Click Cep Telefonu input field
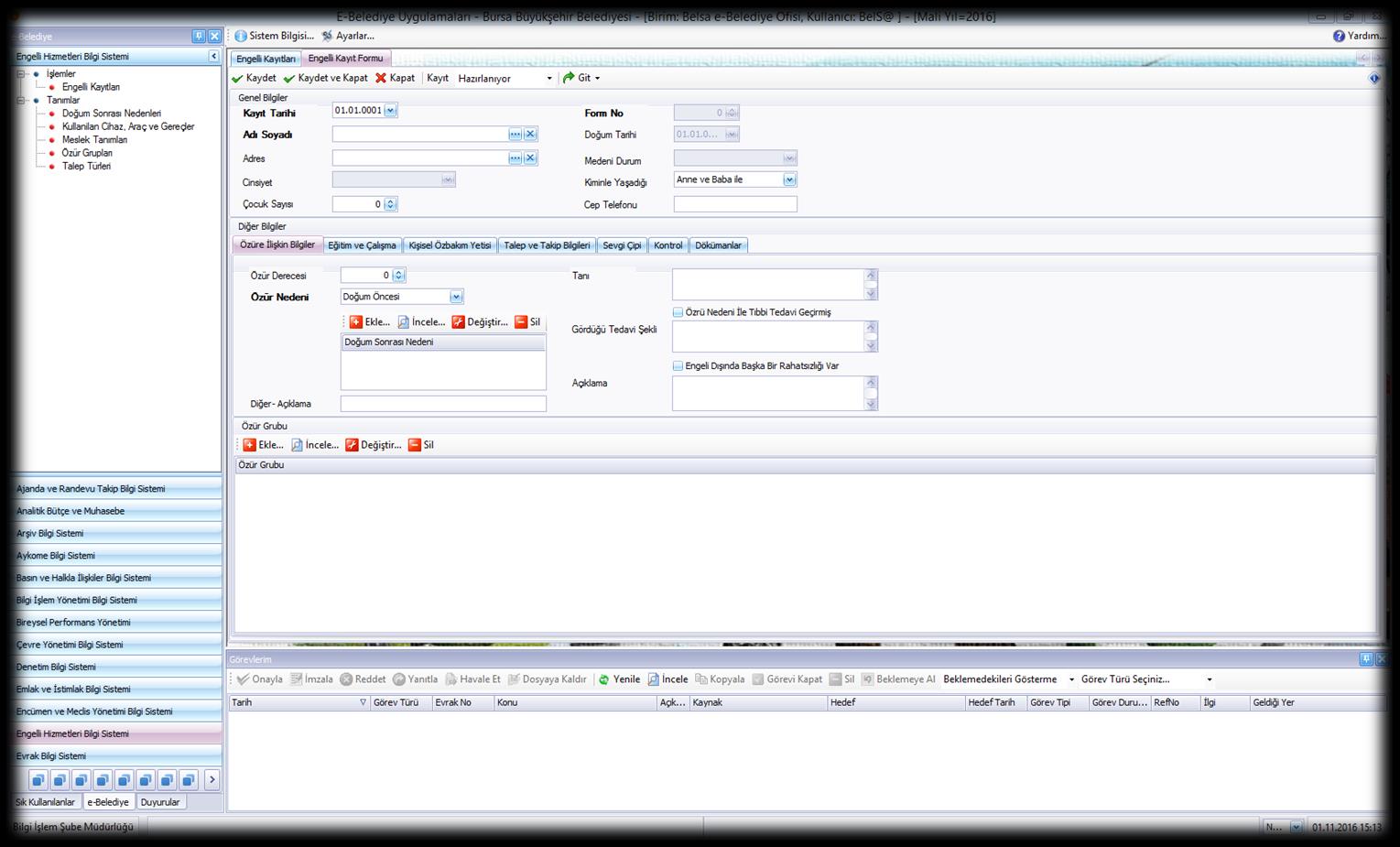Screen dimensions: 1400x847 tap(735, 204)
